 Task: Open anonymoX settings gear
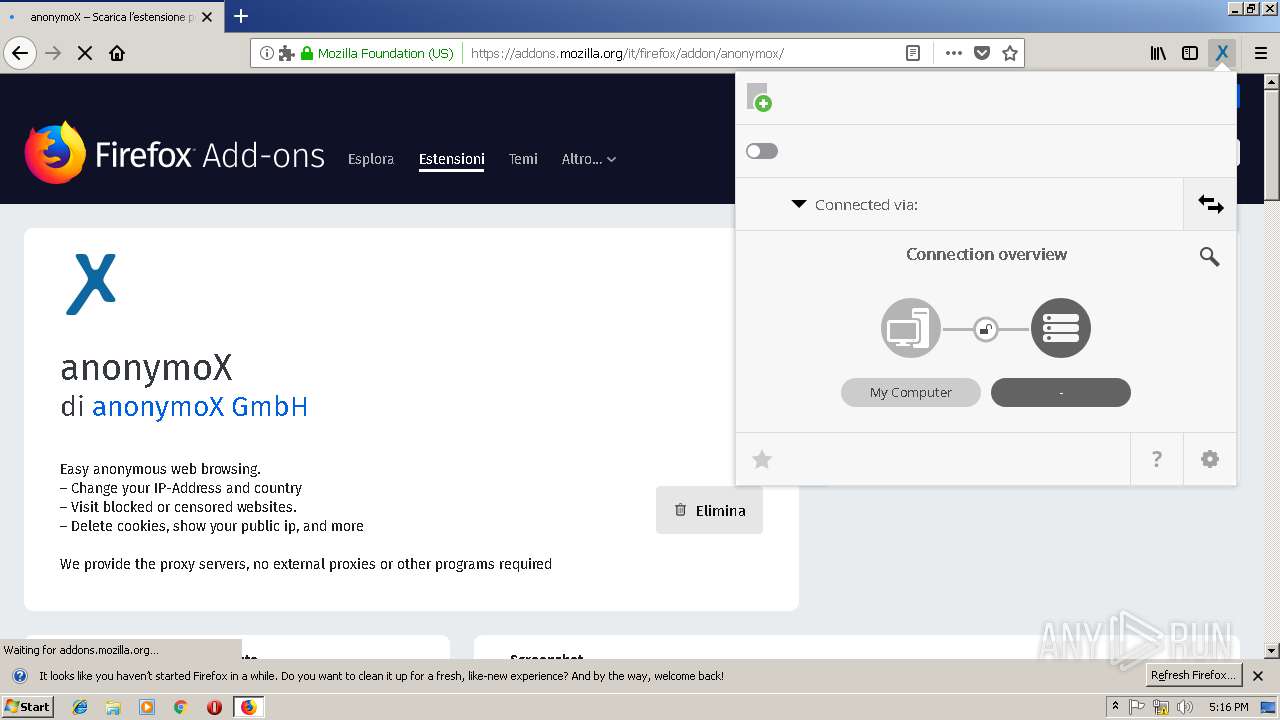[1210, 459]
